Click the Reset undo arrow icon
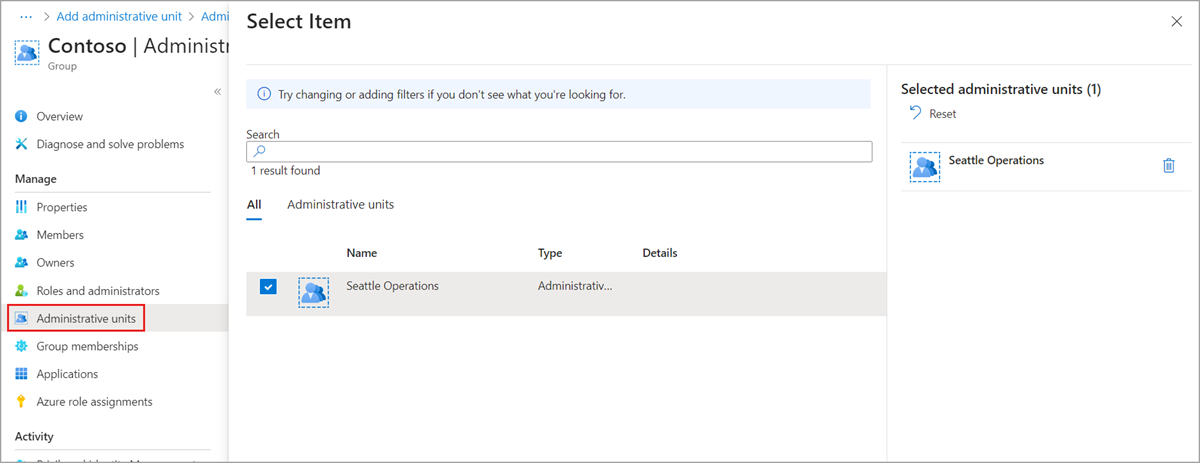The width and height of the screenshot is (1200, 464). (x=915, y=114)
